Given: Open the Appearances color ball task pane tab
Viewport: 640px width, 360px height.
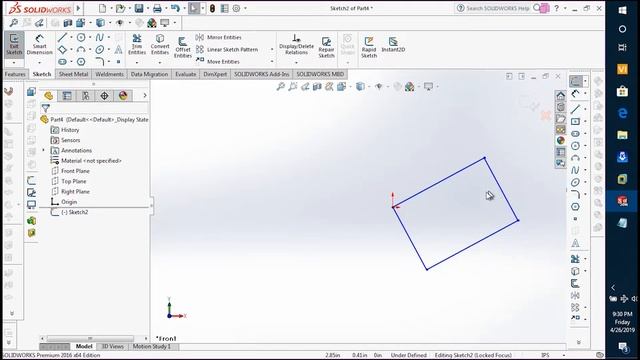Looking at the screenshot, I should [561, 140].
